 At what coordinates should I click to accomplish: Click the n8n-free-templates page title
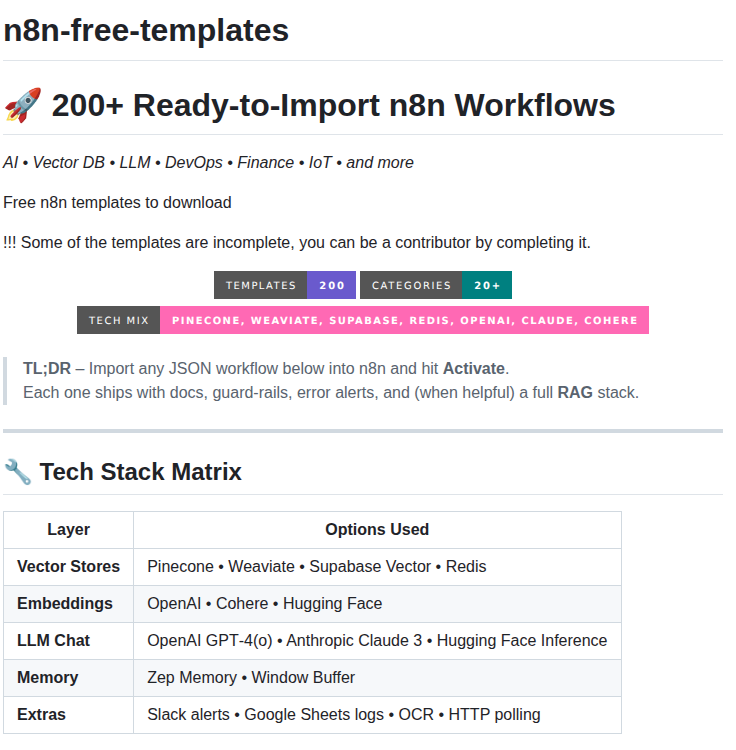(x=146, y=31)
